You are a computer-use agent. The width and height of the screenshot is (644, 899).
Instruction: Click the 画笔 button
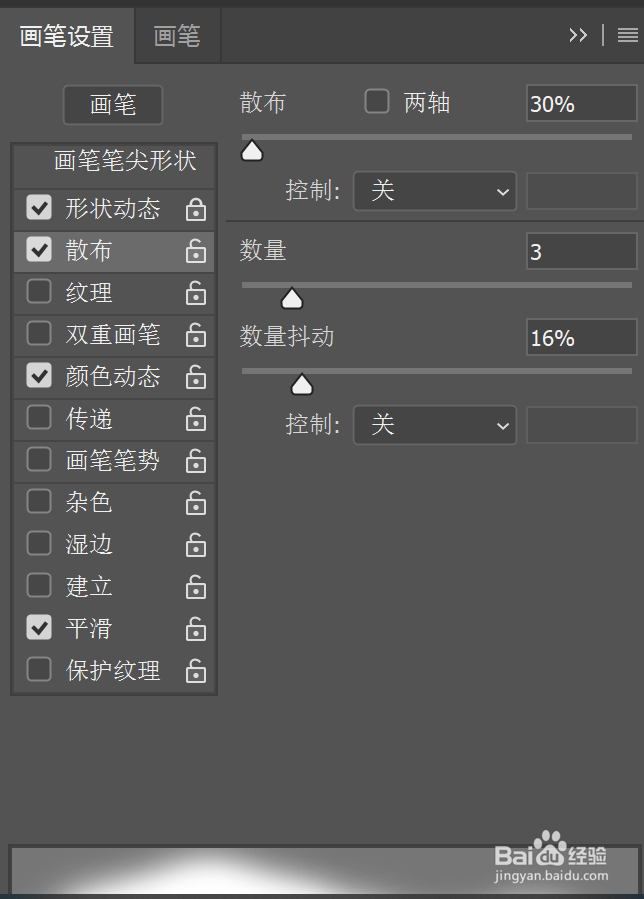113,105
